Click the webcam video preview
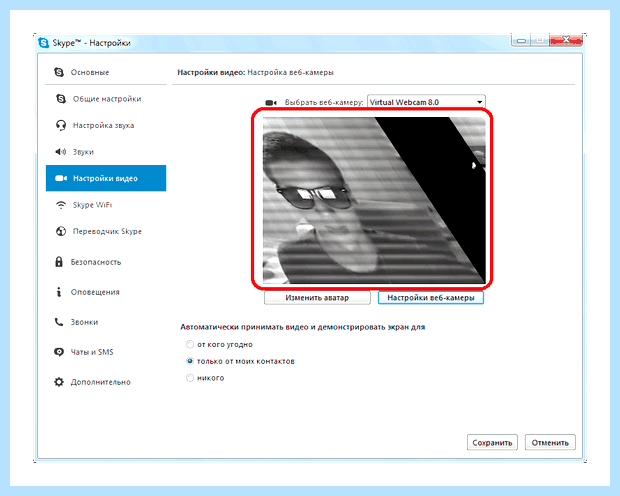 tap(374, 200)
